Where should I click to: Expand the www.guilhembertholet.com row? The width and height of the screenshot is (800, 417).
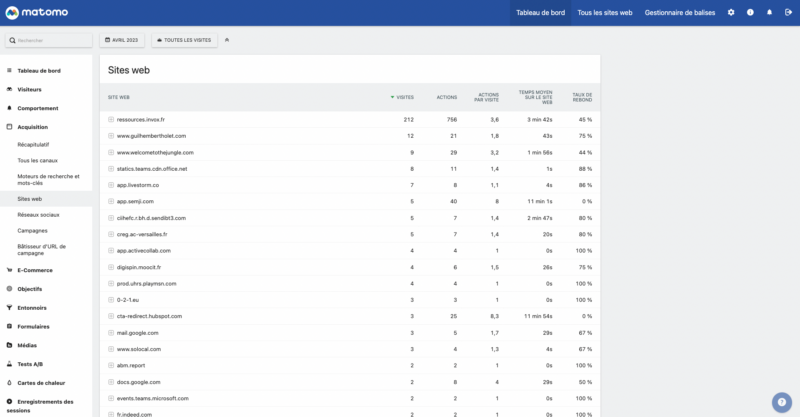(x=111, y=136)
